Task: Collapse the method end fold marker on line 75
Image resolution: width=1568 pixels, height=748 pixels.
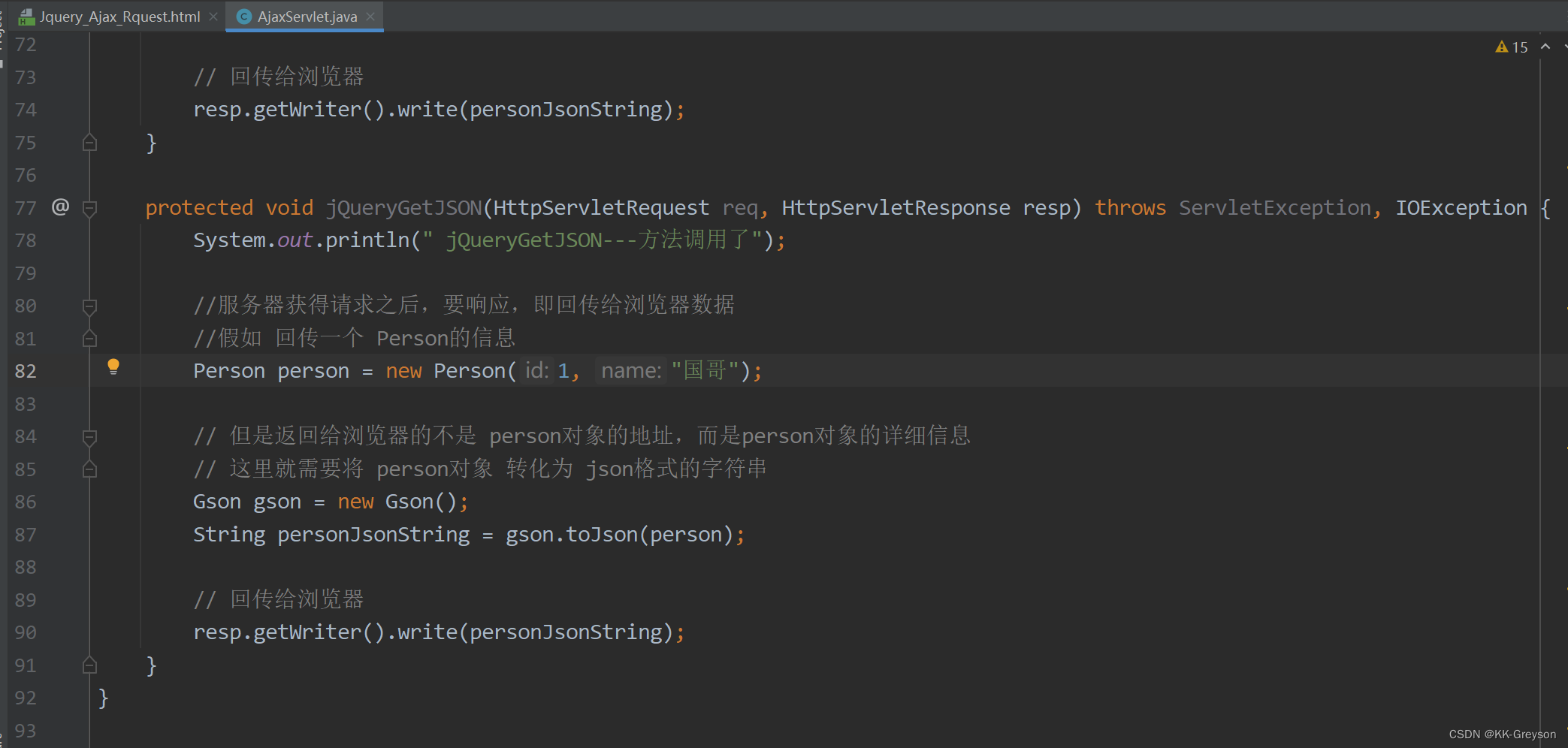Action: click(x=89, y=142)
